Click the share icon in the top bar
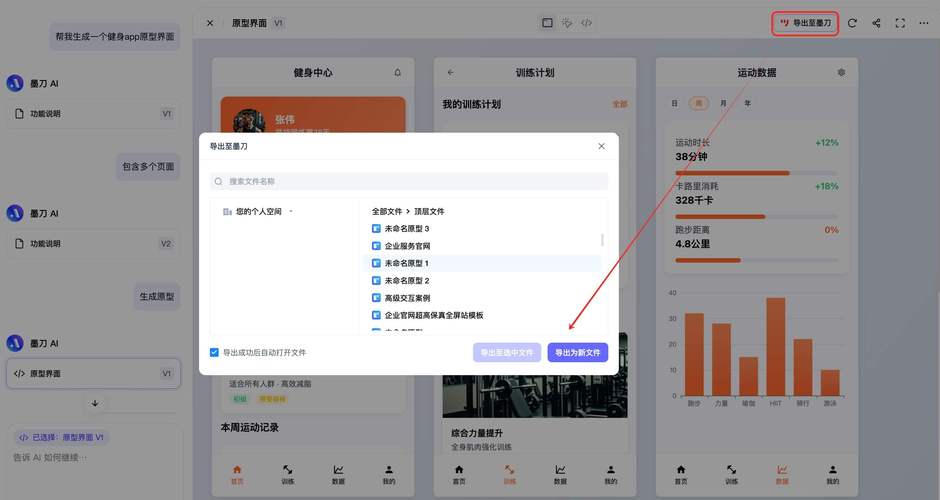The image size is (940, 500). pos(876,23)
